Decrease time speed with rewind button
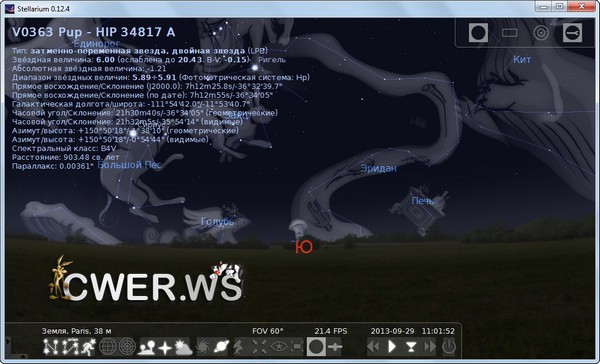The image size is (600, 364). [x=373, y=347]
